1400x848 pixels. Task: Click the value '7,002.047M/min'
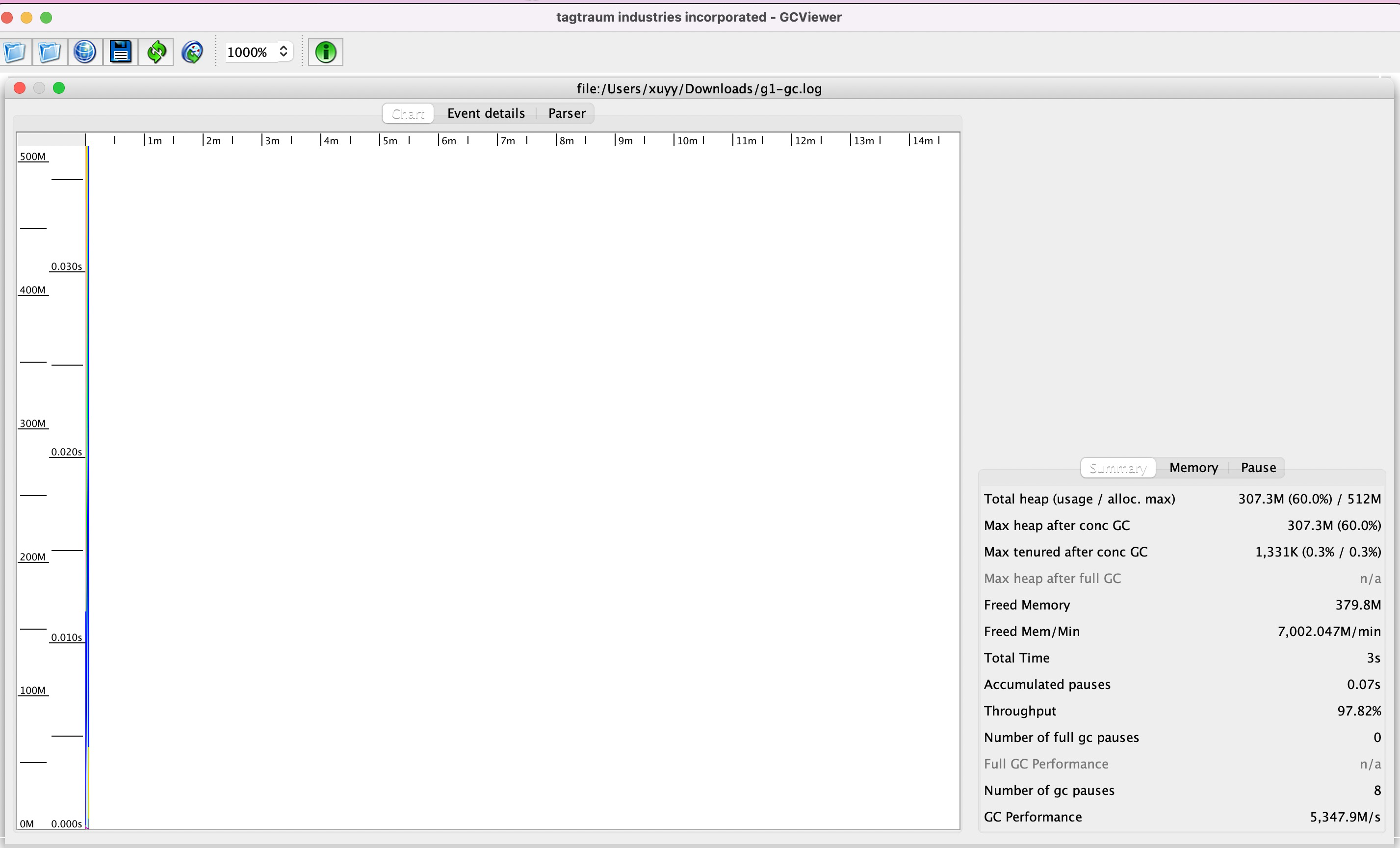1329,632
